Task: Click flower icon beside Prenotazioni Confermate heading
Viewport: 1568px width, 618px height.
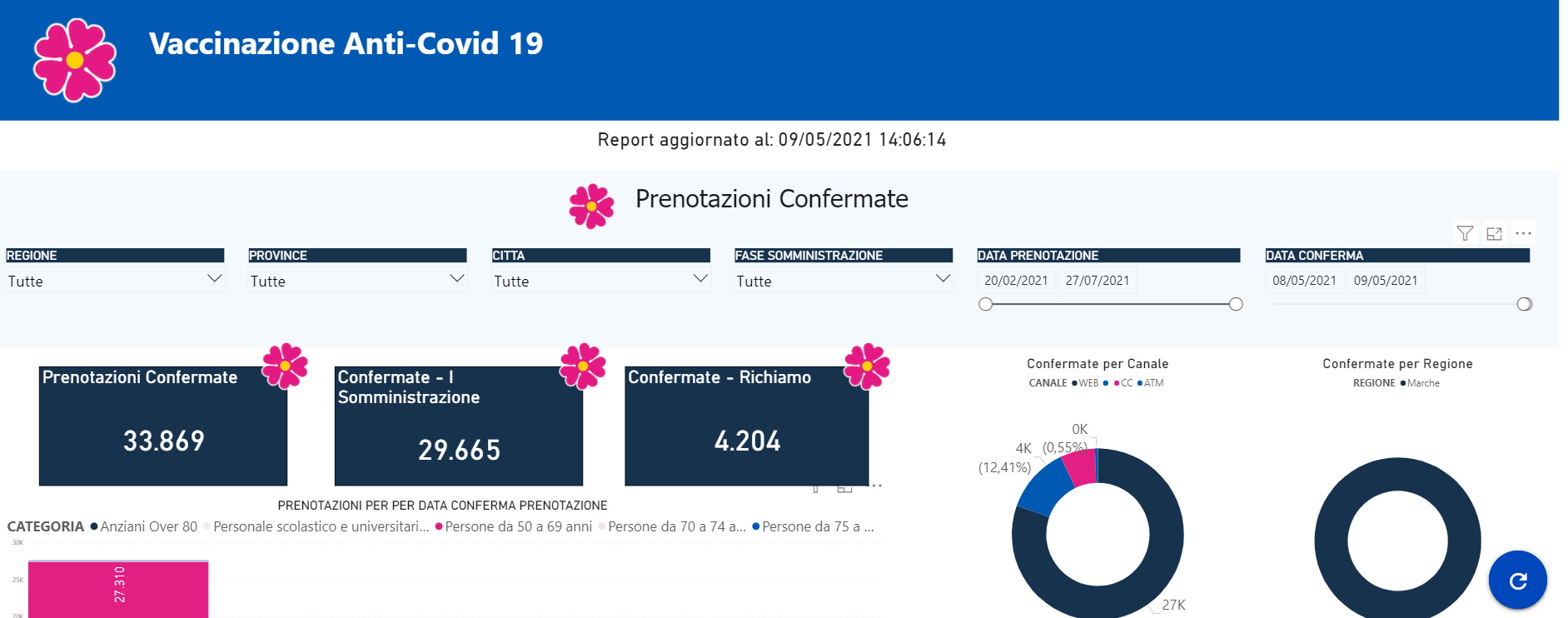Action: [591, 206]
